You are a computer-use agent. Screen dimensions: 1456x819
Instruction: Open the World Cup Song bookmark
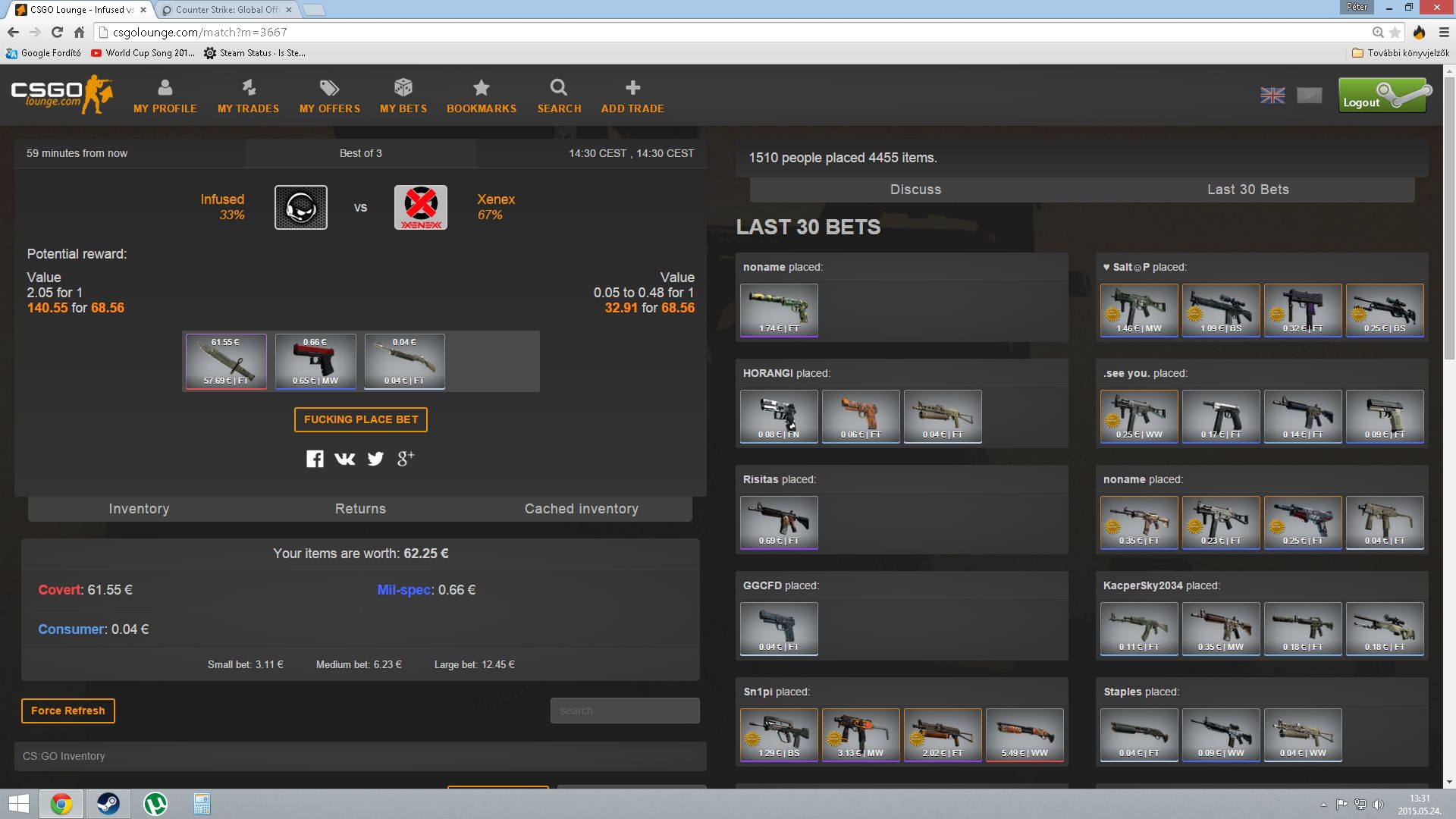143,53
